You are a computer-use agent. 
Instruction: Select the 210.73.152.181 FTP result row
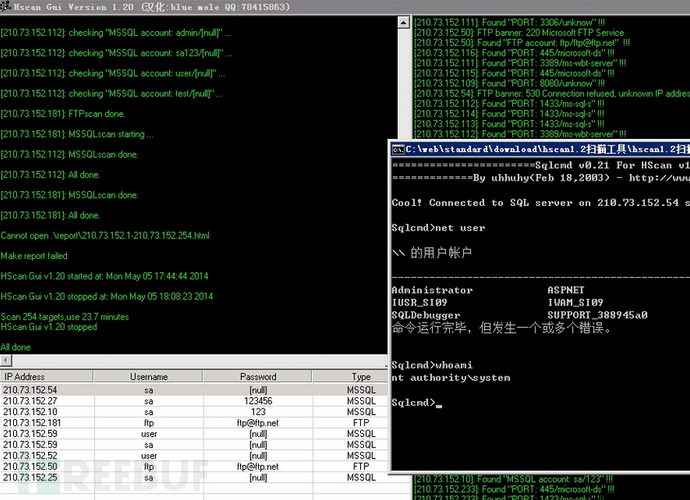coord(194,423)
